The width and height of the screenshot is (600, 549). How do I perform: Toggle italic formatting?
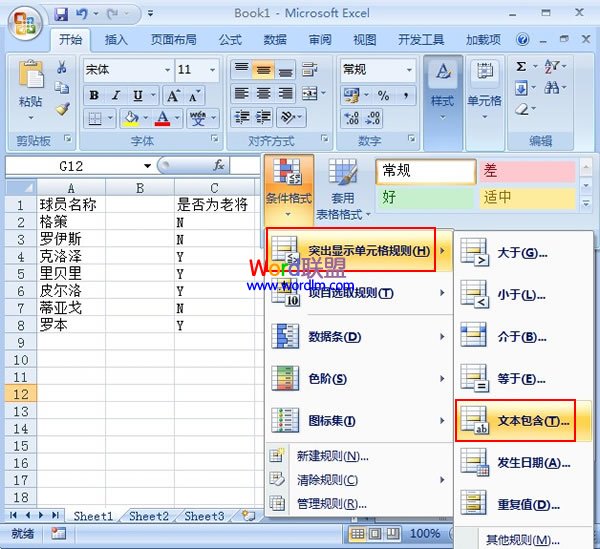tap(116, 95)
